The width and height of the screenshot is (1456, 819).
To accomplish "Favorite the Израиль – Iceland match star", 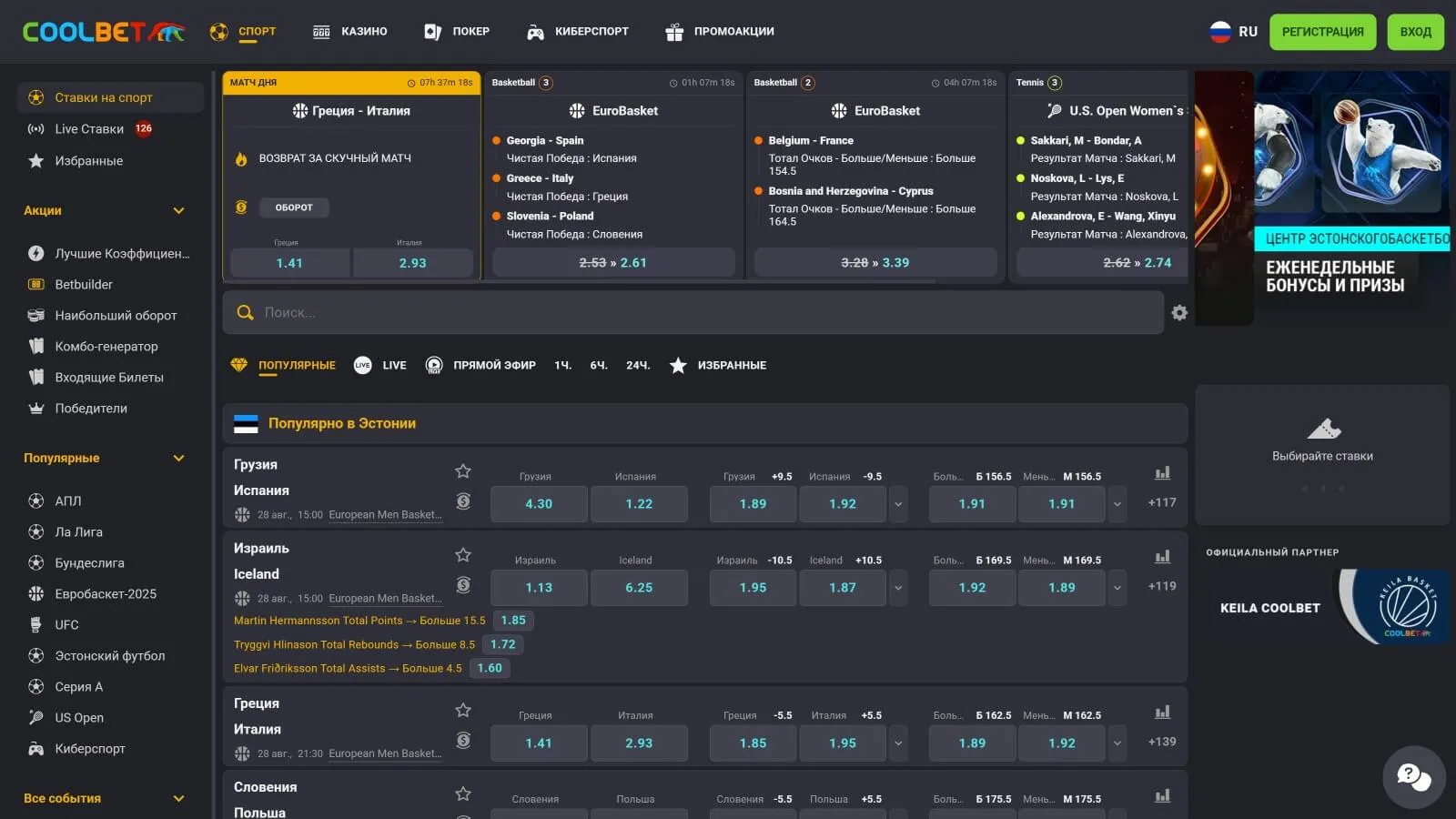I will pos(463,554).
